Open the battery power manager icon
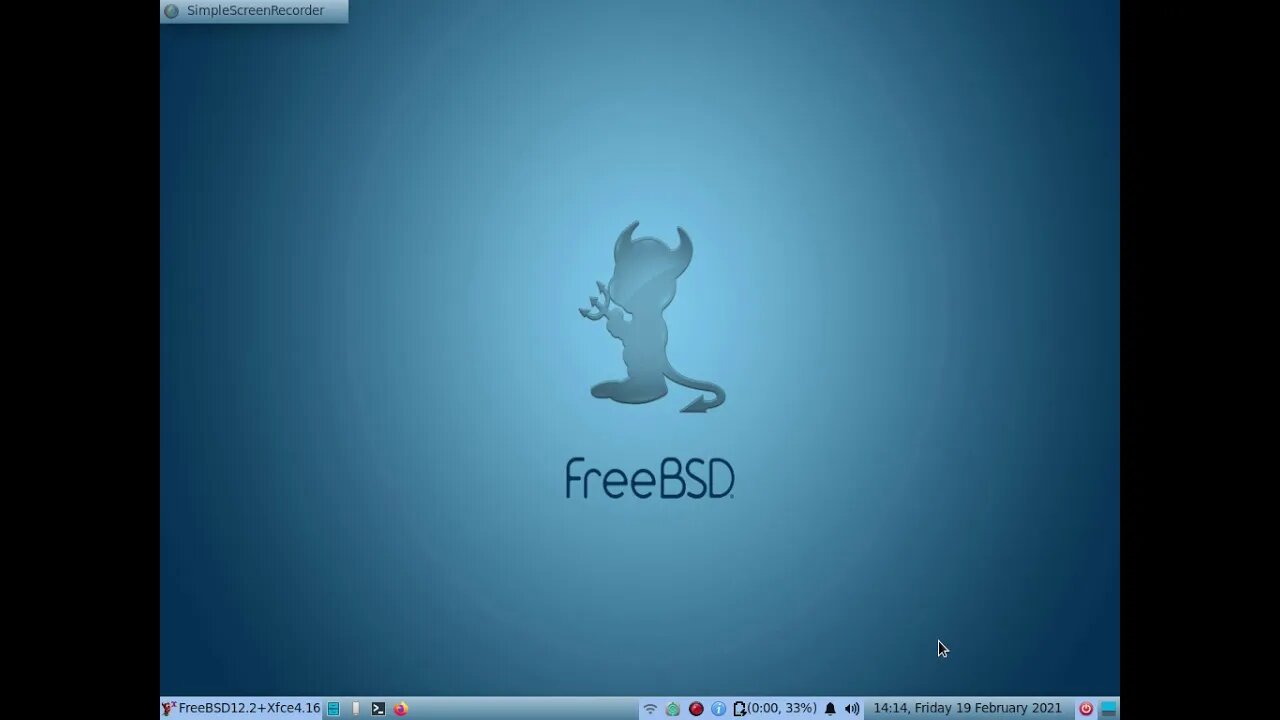Viewport: 1280px width, 720px height. click(739, 708)
